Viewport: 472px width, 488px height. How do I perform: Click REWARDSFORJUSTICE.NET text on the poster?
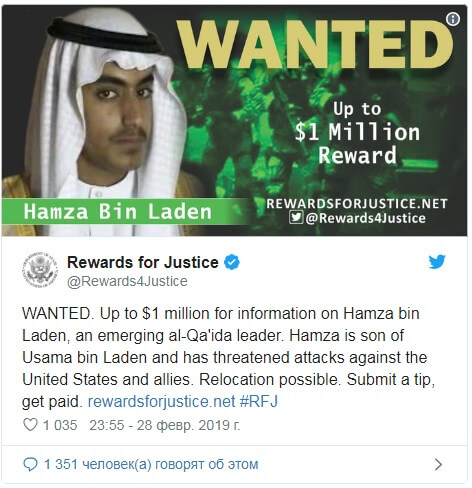[357, 203]
